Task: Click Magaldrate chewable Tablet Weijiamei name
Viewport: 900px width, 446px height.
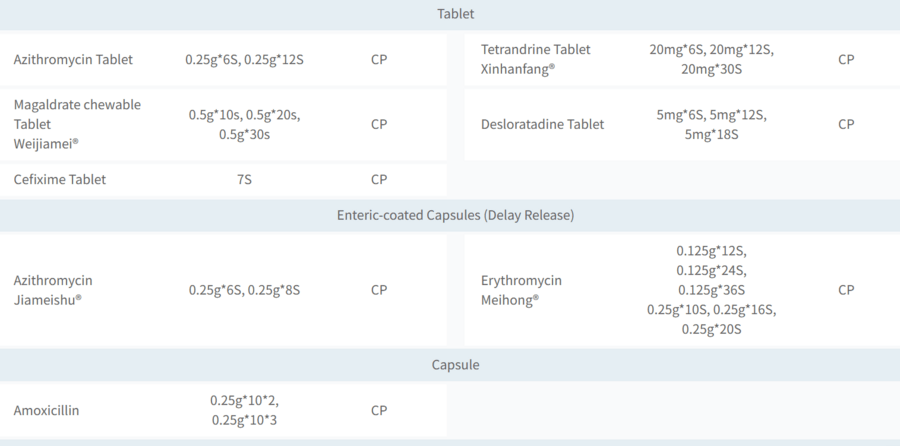Action: coord(77,124)
